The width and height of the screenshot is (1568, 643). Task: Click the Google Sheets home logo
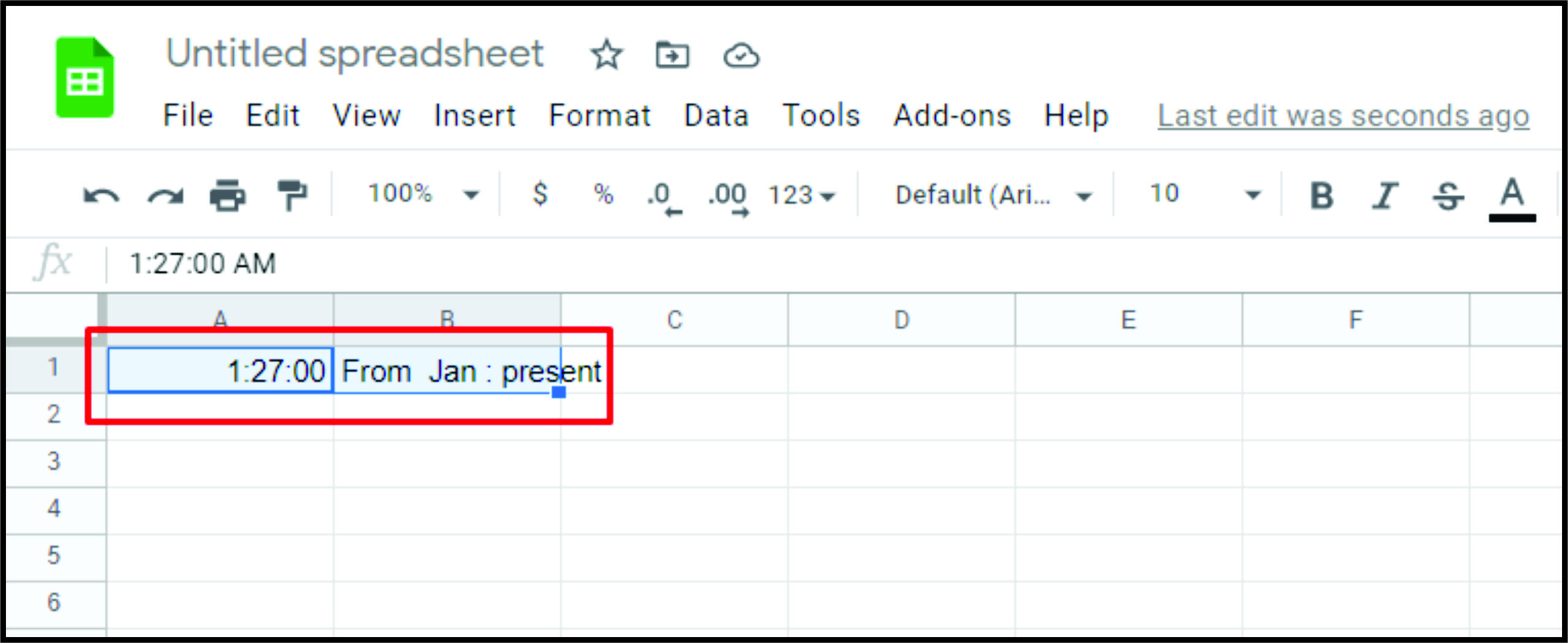pyautogui.click(x=85, y=77)
